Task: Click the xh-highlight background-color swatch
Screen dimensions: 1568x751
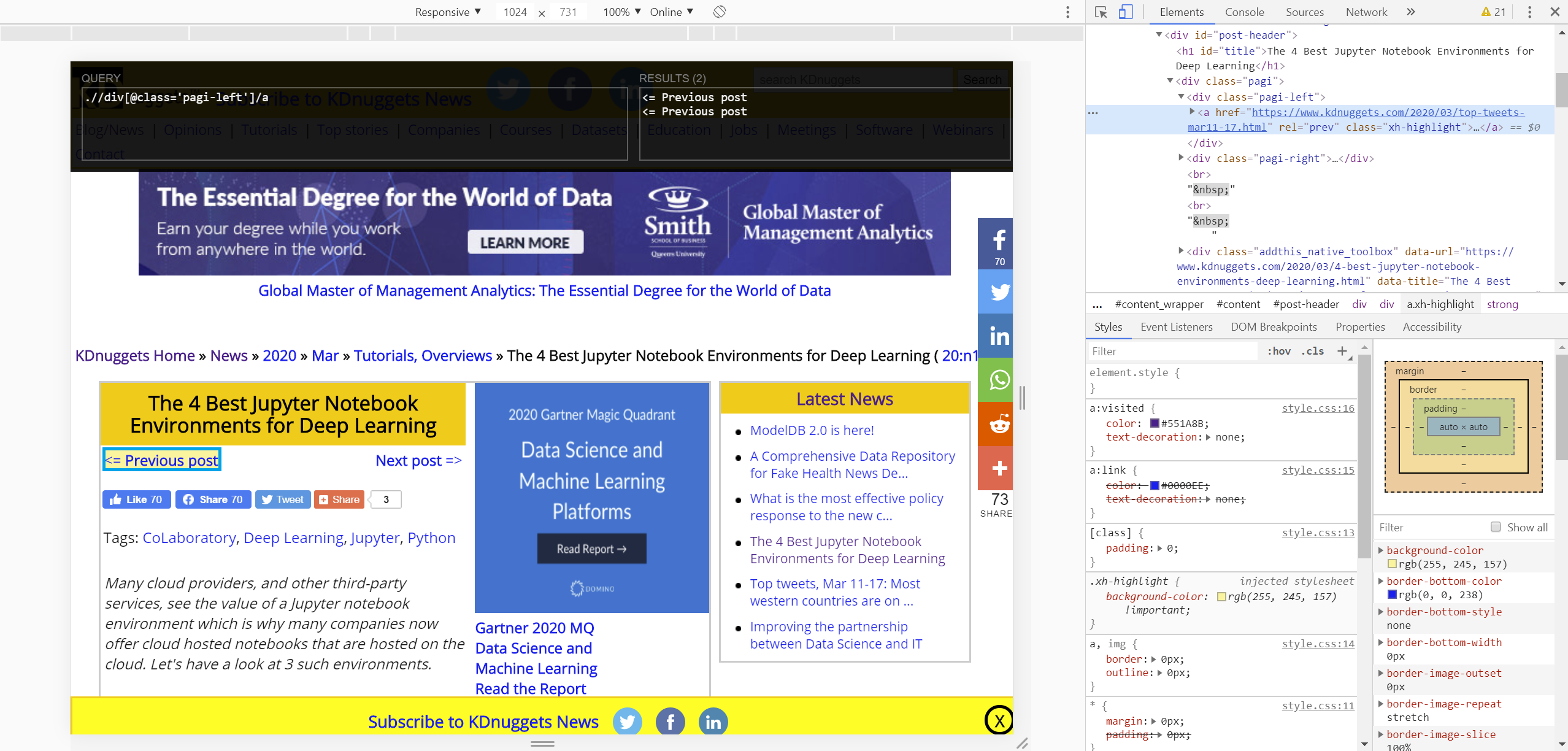Action: click(1221, 596)
